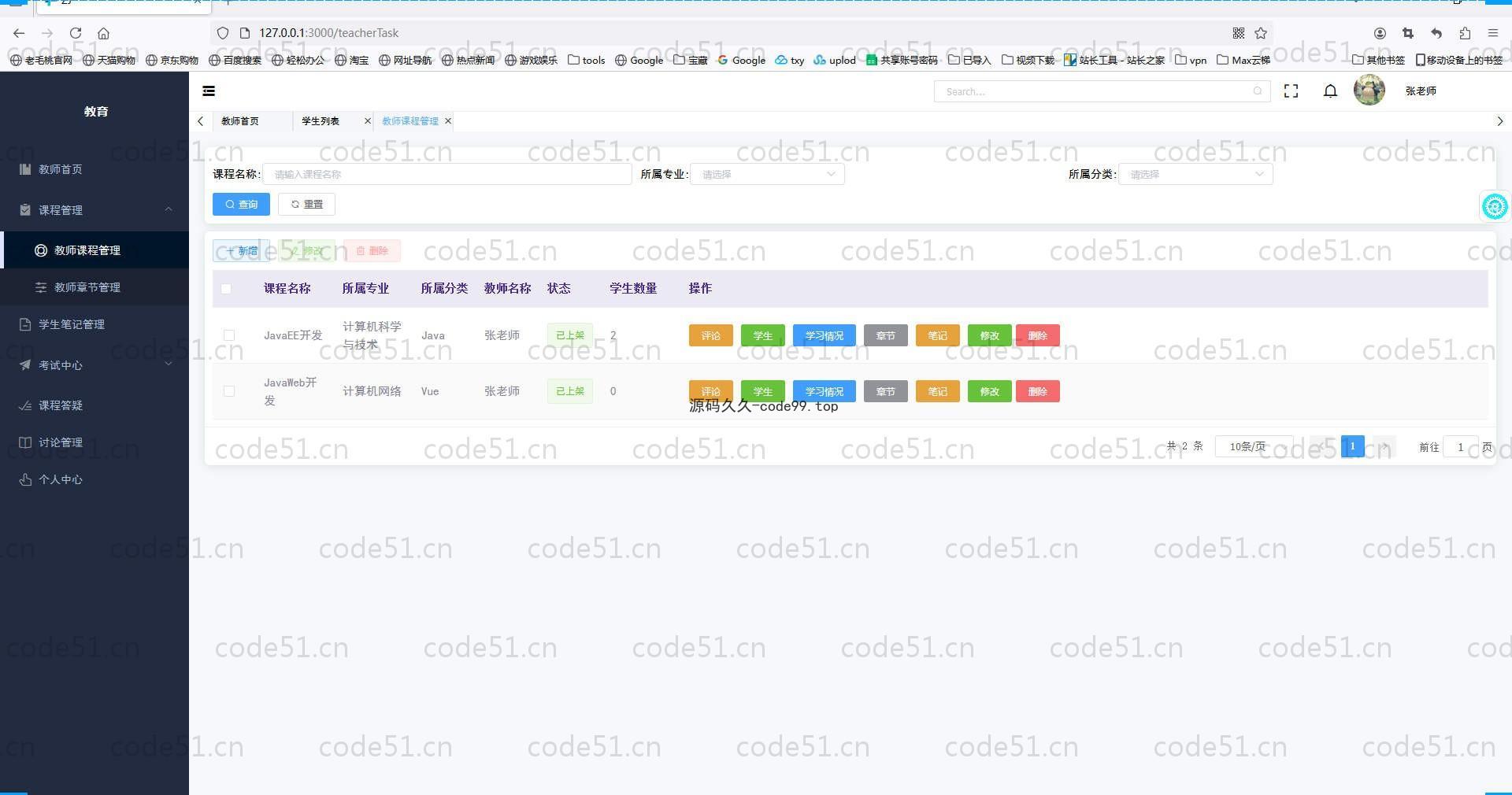Image resolution: width=1512 pixels, height=795 pixels.
Task: Select all rows via header checkbox
Action: [x=226, y=289]
